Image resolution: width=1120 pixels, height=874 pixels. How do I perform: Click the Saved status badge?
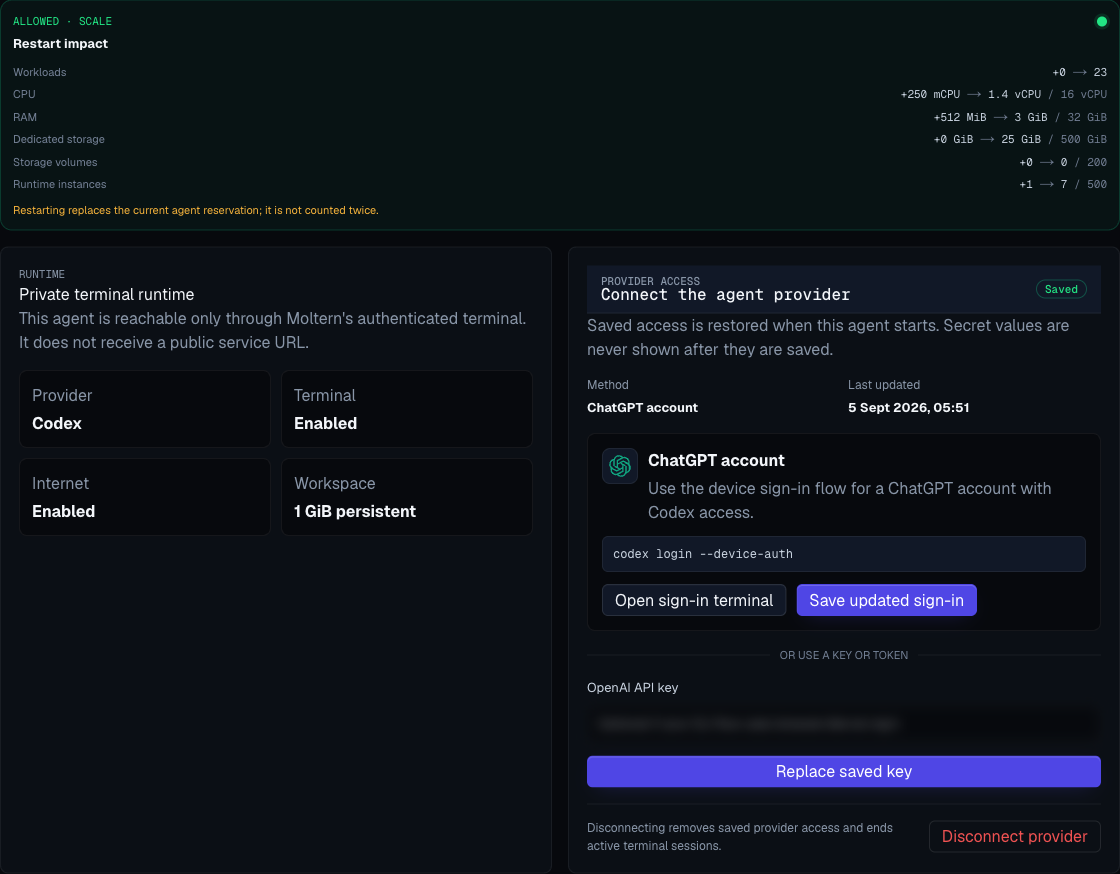[1061, 289]
